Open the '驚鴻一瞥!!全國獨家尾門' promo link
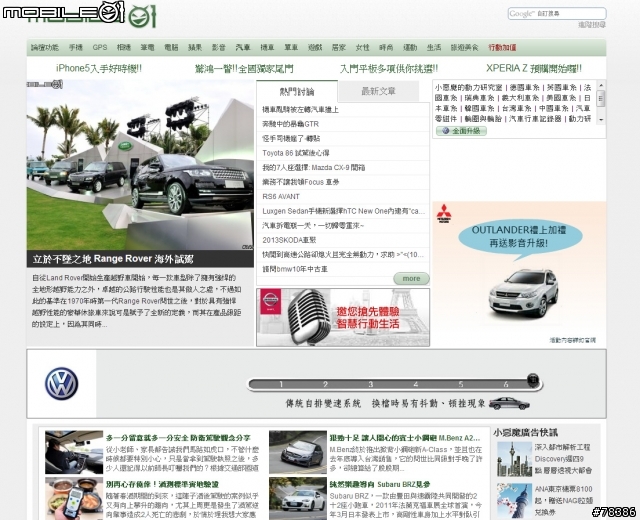The height and width of the screenshot is (520, 640). coord(244,69)
